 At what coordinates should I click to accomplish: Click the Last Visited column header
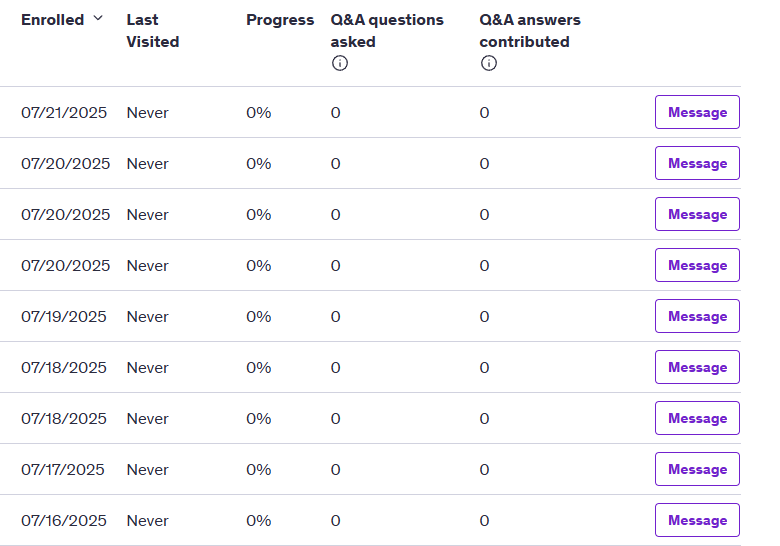pyautogui.click(x=152, y=31)
